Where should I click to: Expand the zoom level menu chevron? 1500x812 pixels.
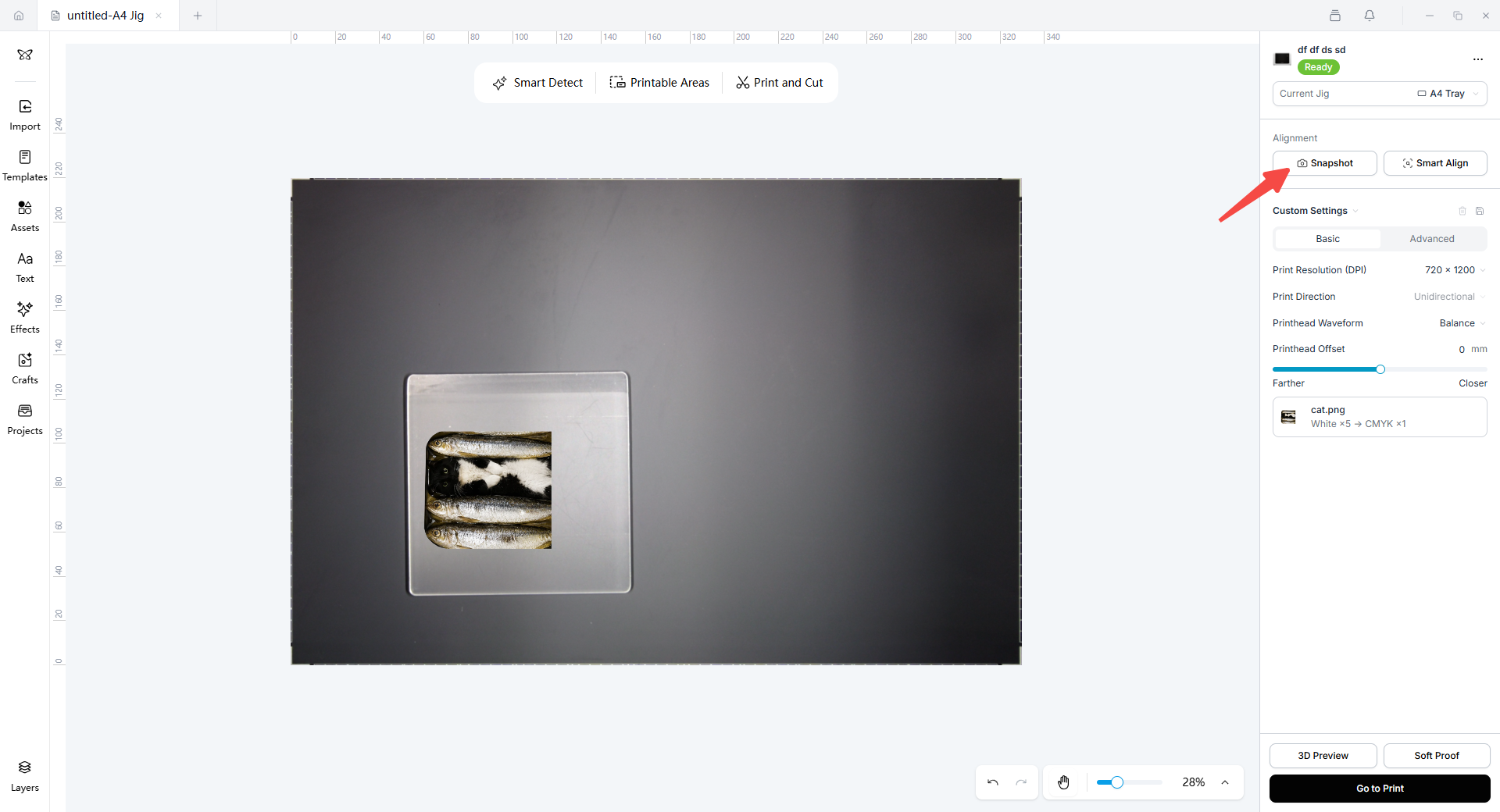pyautogui.click(x=1225, y=782)
